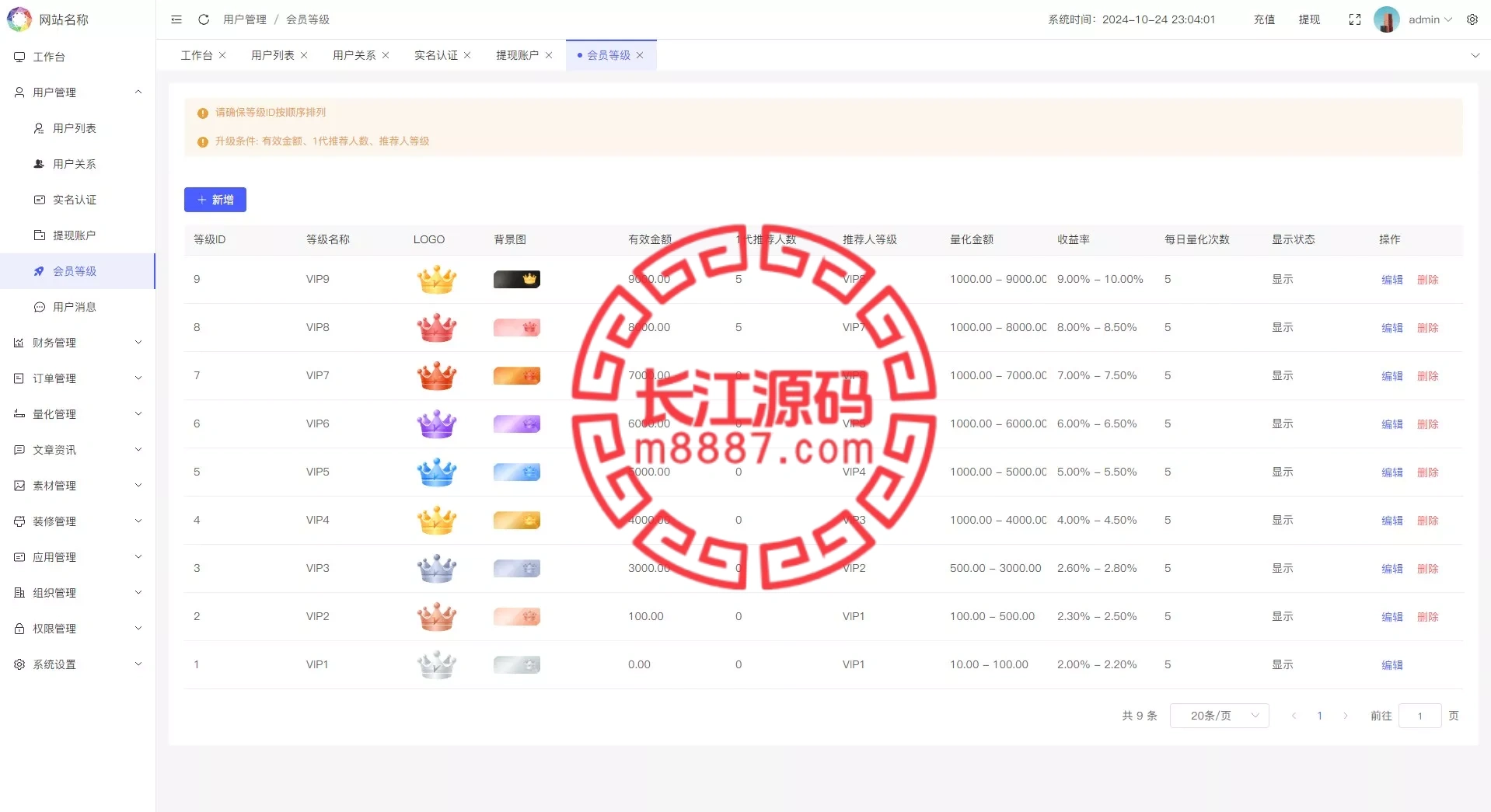Expand the 财务管理 sidebar menu
The image size is (1491, 812).
point(78,343)
